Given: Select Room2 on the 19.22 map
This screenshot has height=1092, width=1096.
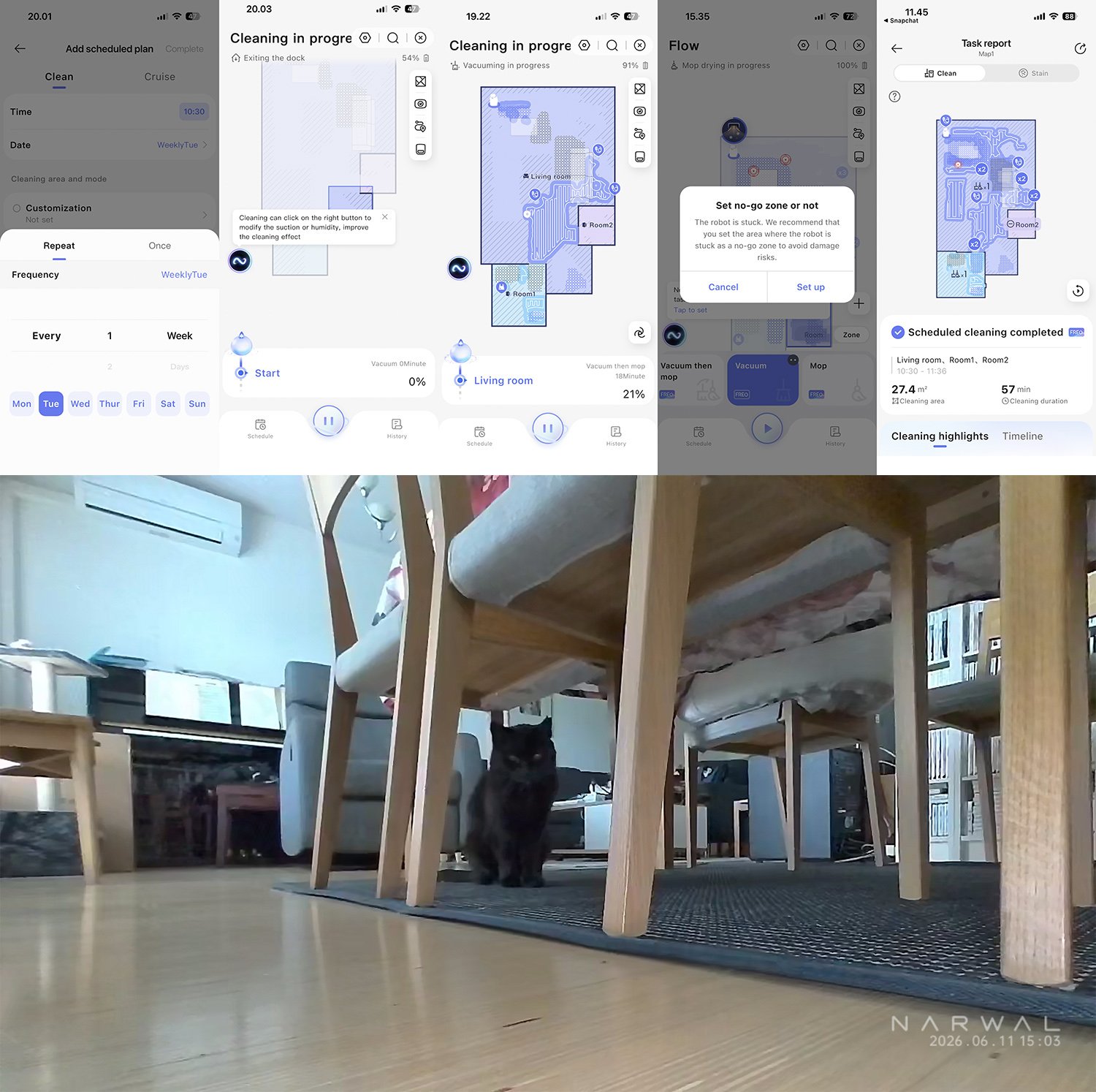Looking at the screenshot, I should 597,226.
